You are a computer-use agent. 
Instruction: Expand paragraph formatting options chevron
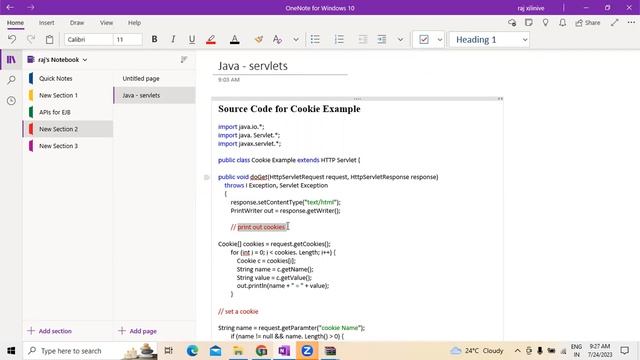[x=400, y=40]
